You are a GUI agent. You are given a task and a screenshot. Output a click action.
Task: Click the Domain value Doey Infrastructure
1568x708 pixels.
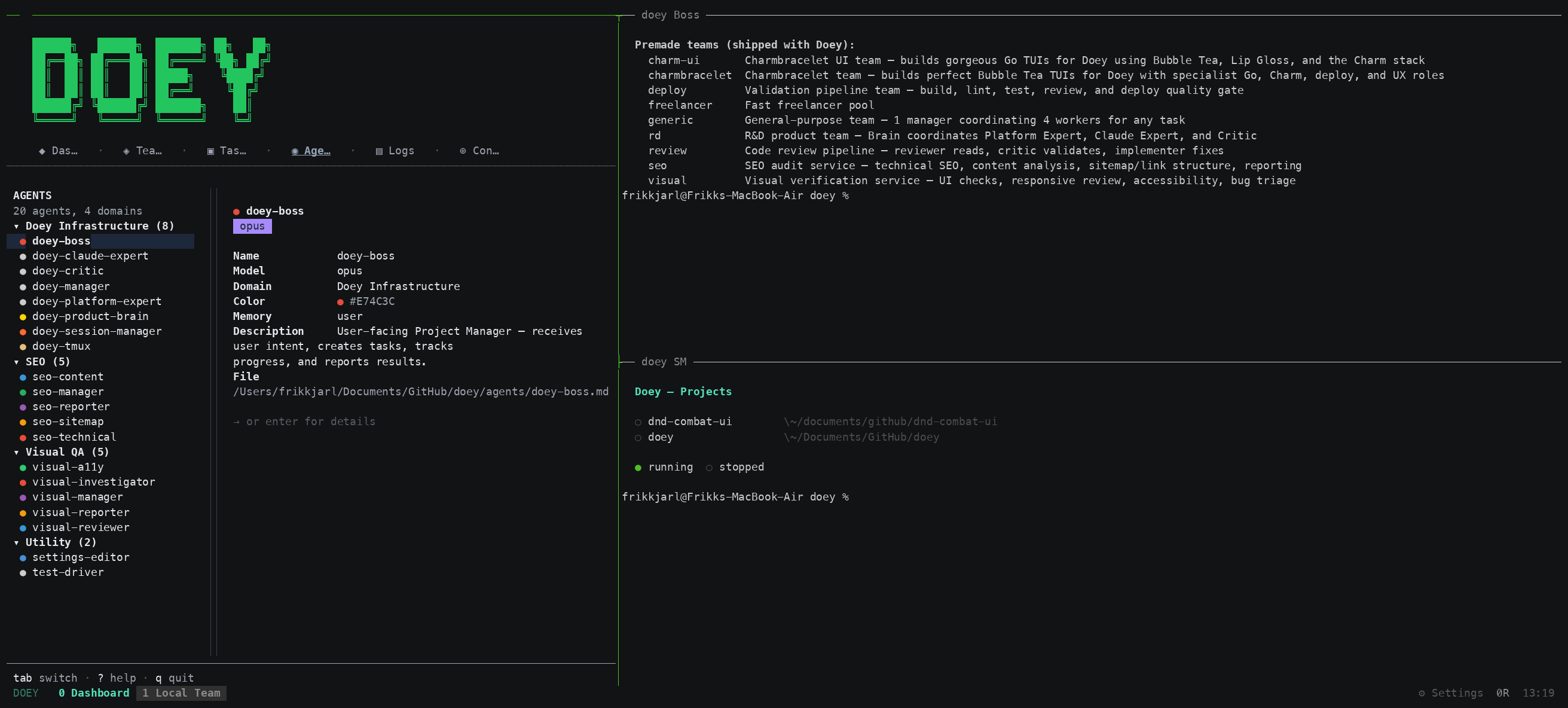pyautogui.click(x=398, y=286)
